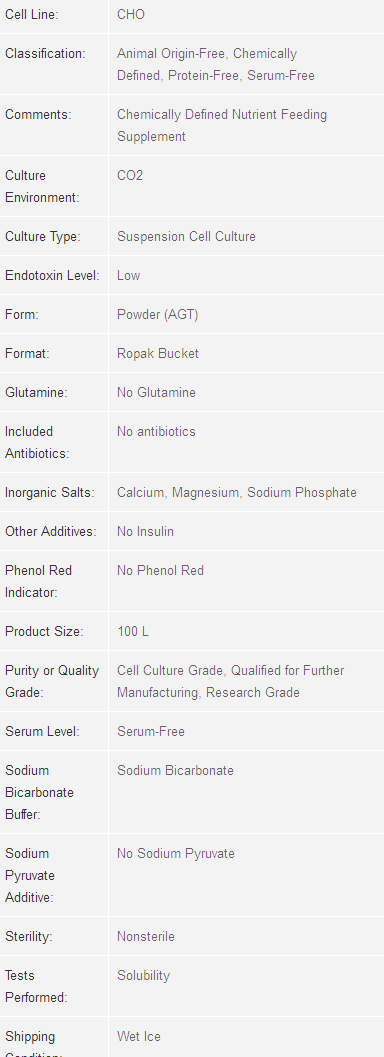Click the No Glutamine value
The image size is (384, 1057).
[x=156, y=392]
